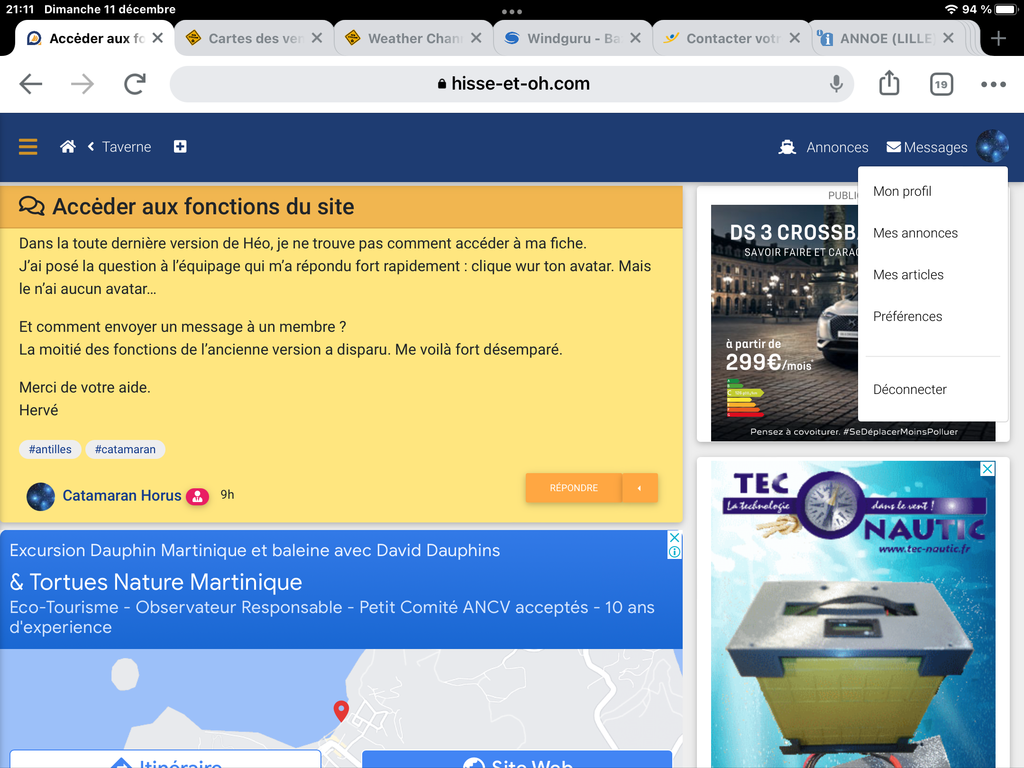Close the Weather Channel tab
This screenshot has height=768, width=1024.
pyautogui.click(x=476, y=38)
